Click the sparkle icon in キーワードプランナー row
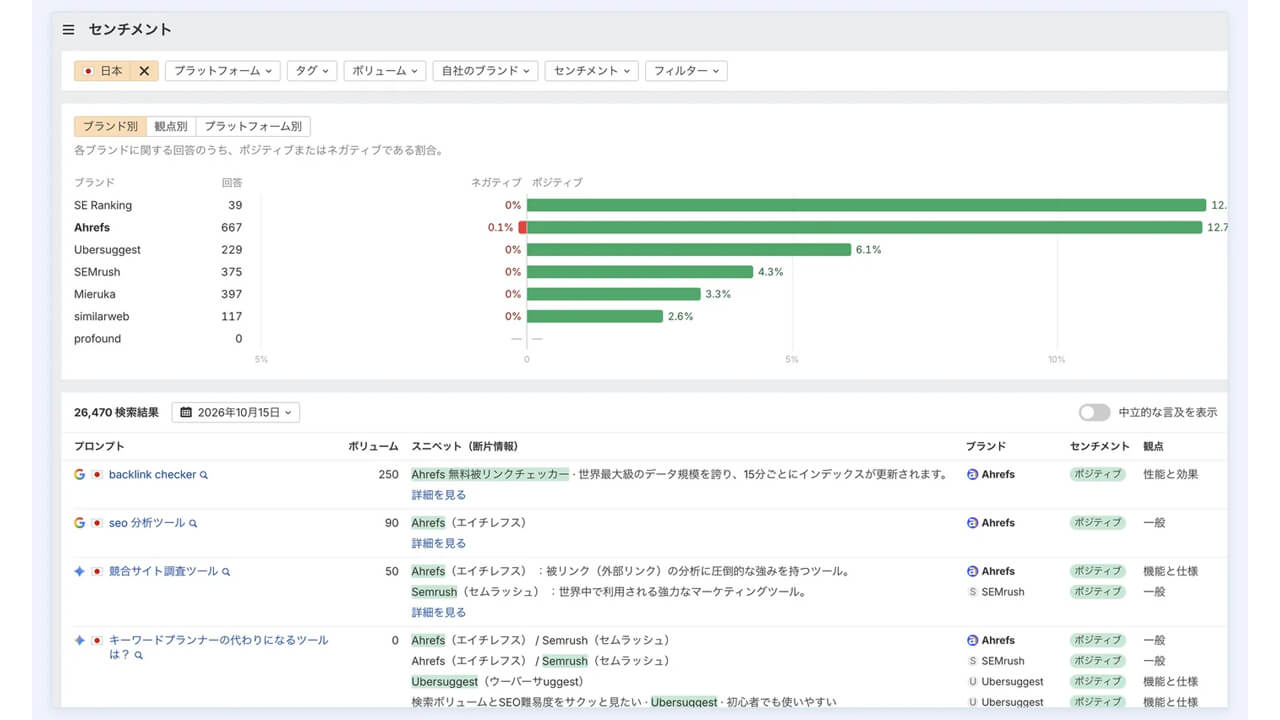The height and width of the screenshot is (720, 1280). (80, 640)
